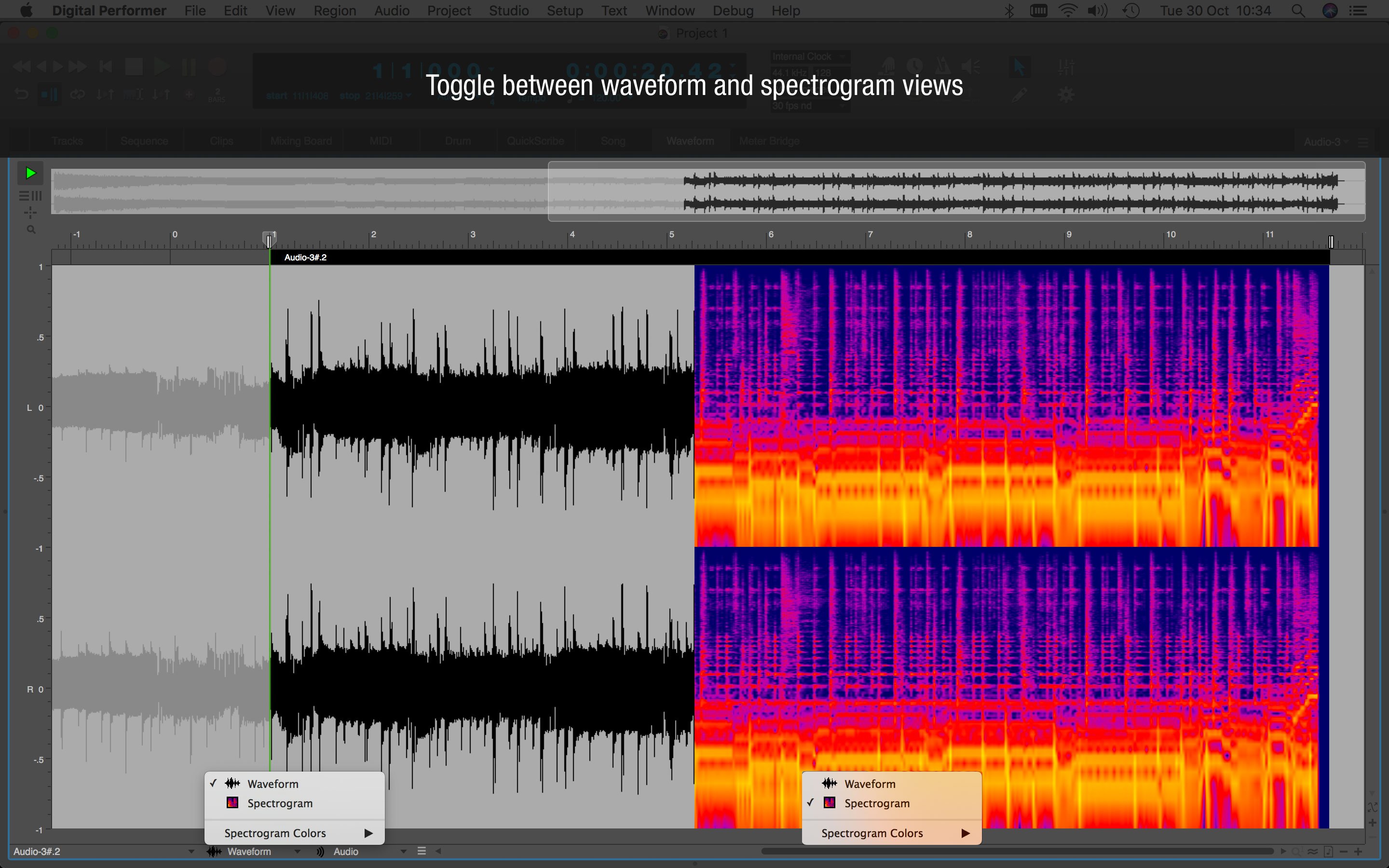
Task: Select the crosshair tool in the left strip
Action: tap(30, 213)
